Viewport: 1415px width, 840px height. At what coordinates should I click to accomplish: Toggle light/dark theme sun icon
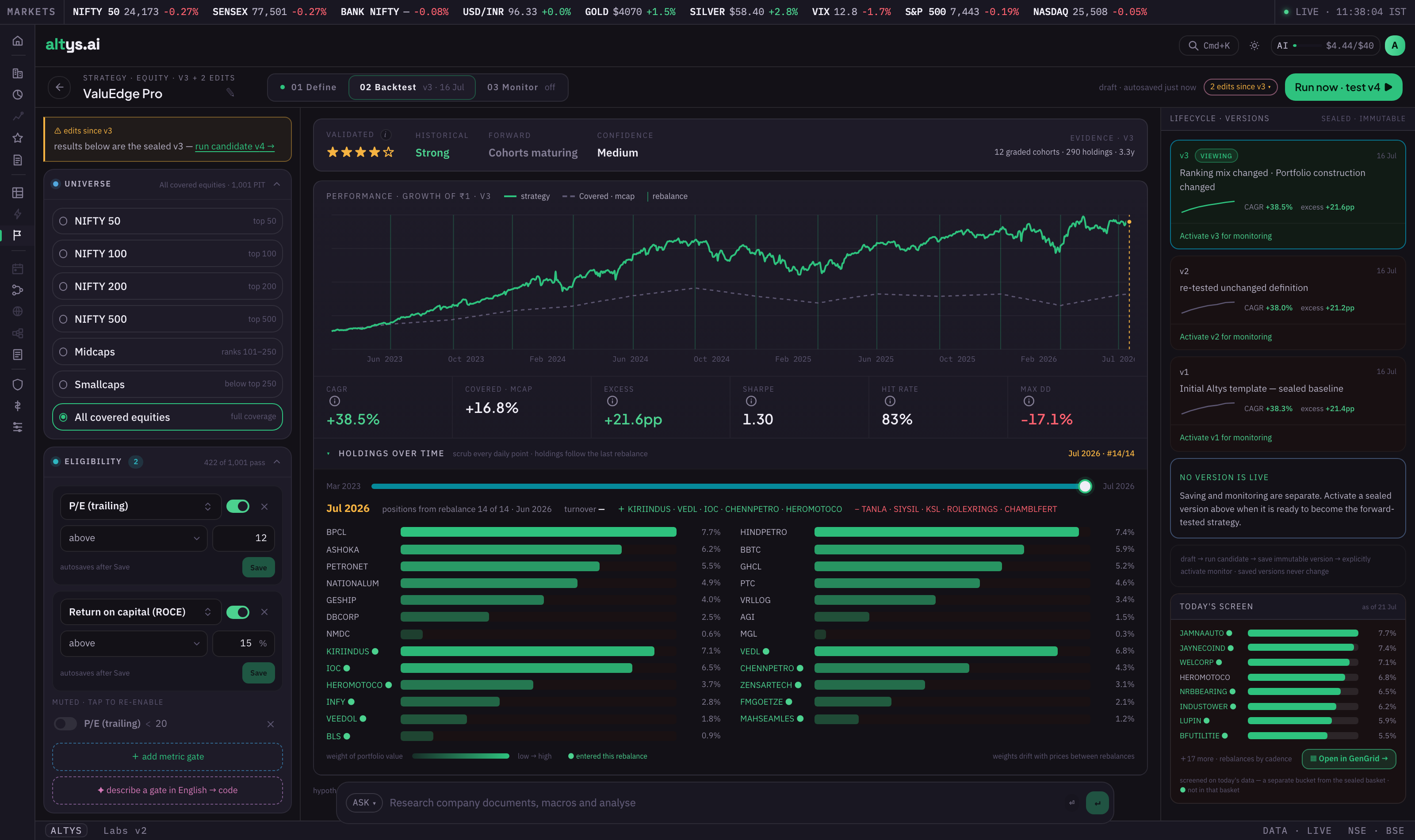point(1254,46)
